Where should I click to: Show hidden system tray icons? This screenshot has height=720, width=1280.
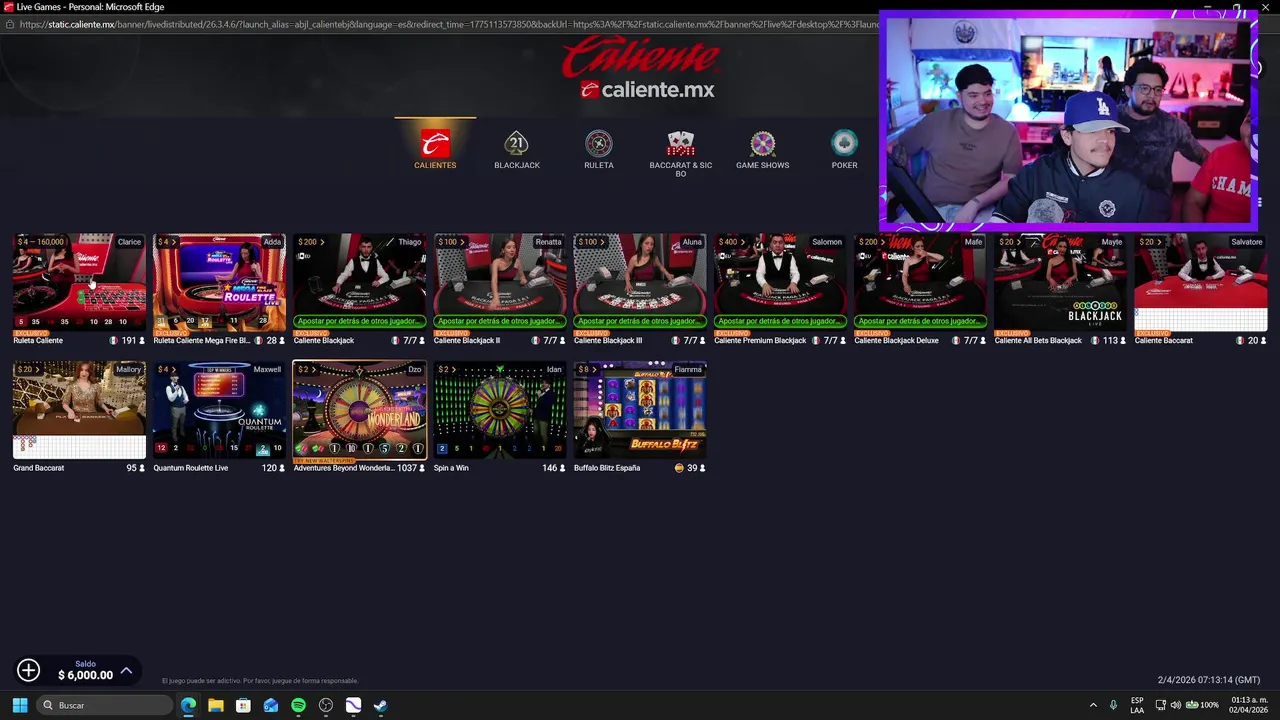(1093, 705)
